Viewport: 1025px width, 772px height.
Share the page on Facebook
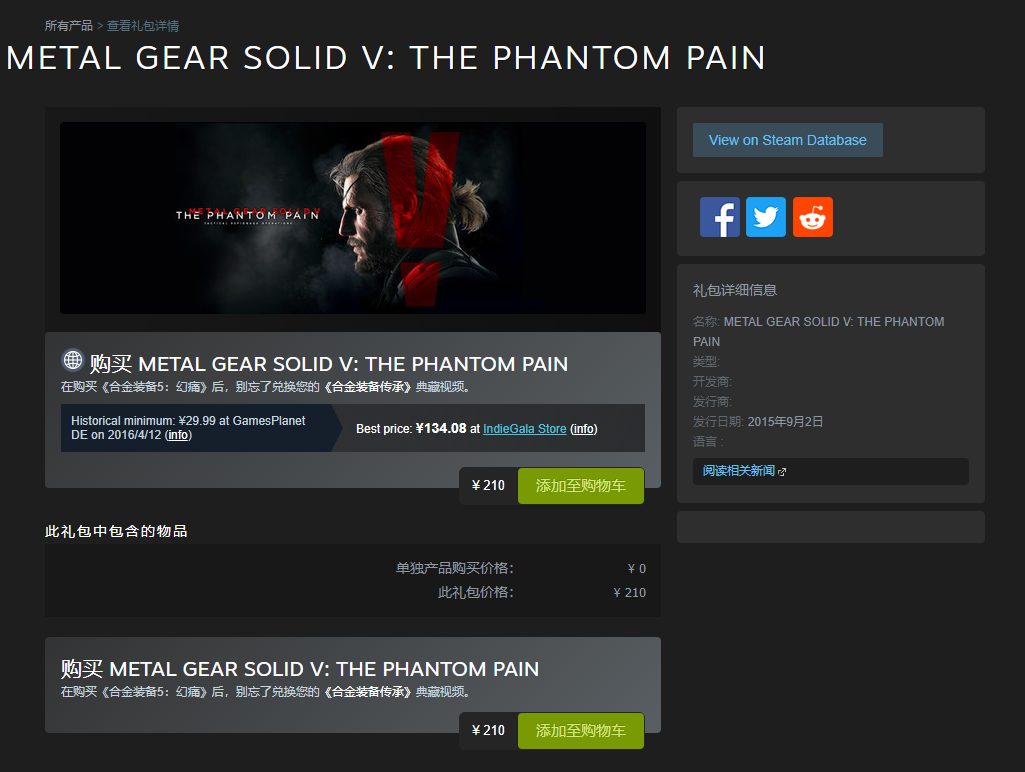point(719,217)
